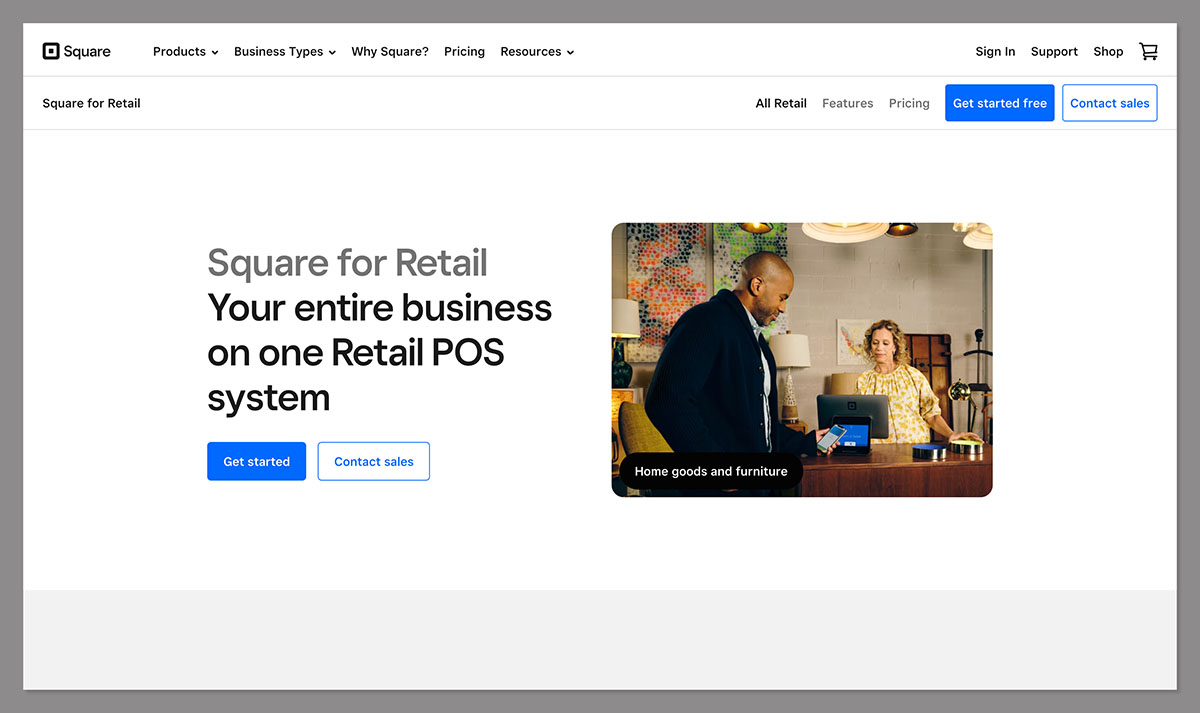Image resolution: width=1200 pixels, height=713 pixels.
Task: Select Pricing from the main menu
Action: [x=464, y=51]
